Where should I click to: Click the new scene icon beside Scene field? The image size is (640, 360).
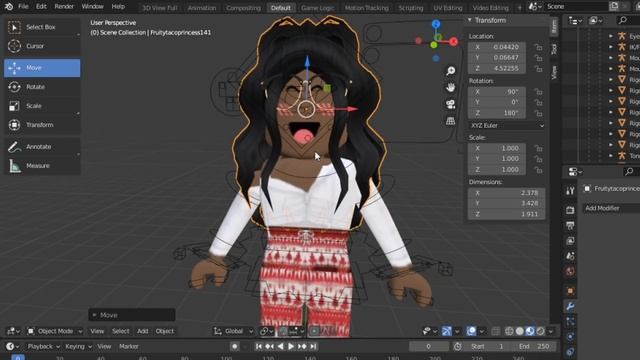614,7
